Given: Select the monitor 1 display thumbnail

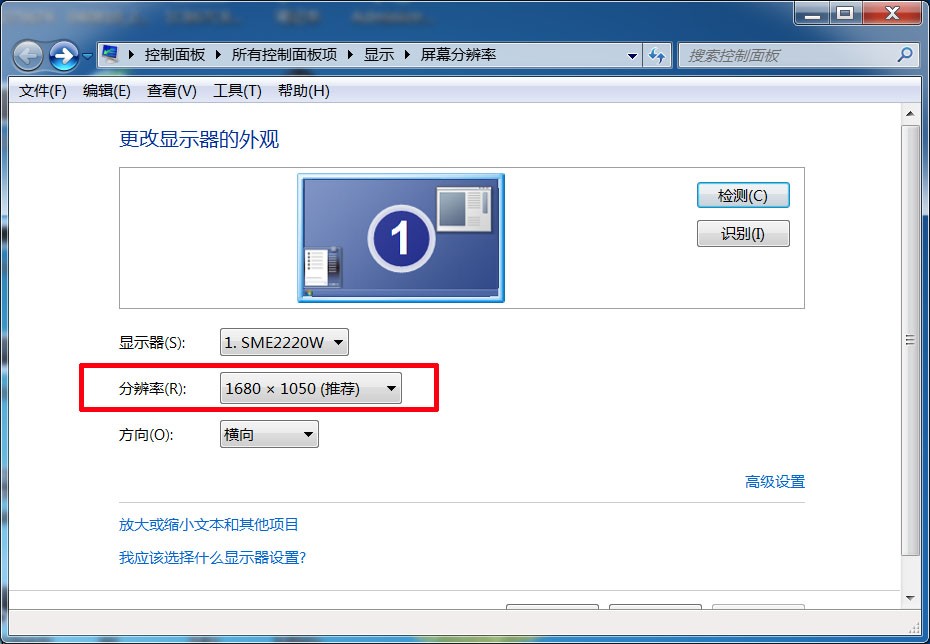Looking at the screenshot, I should 400,237.
